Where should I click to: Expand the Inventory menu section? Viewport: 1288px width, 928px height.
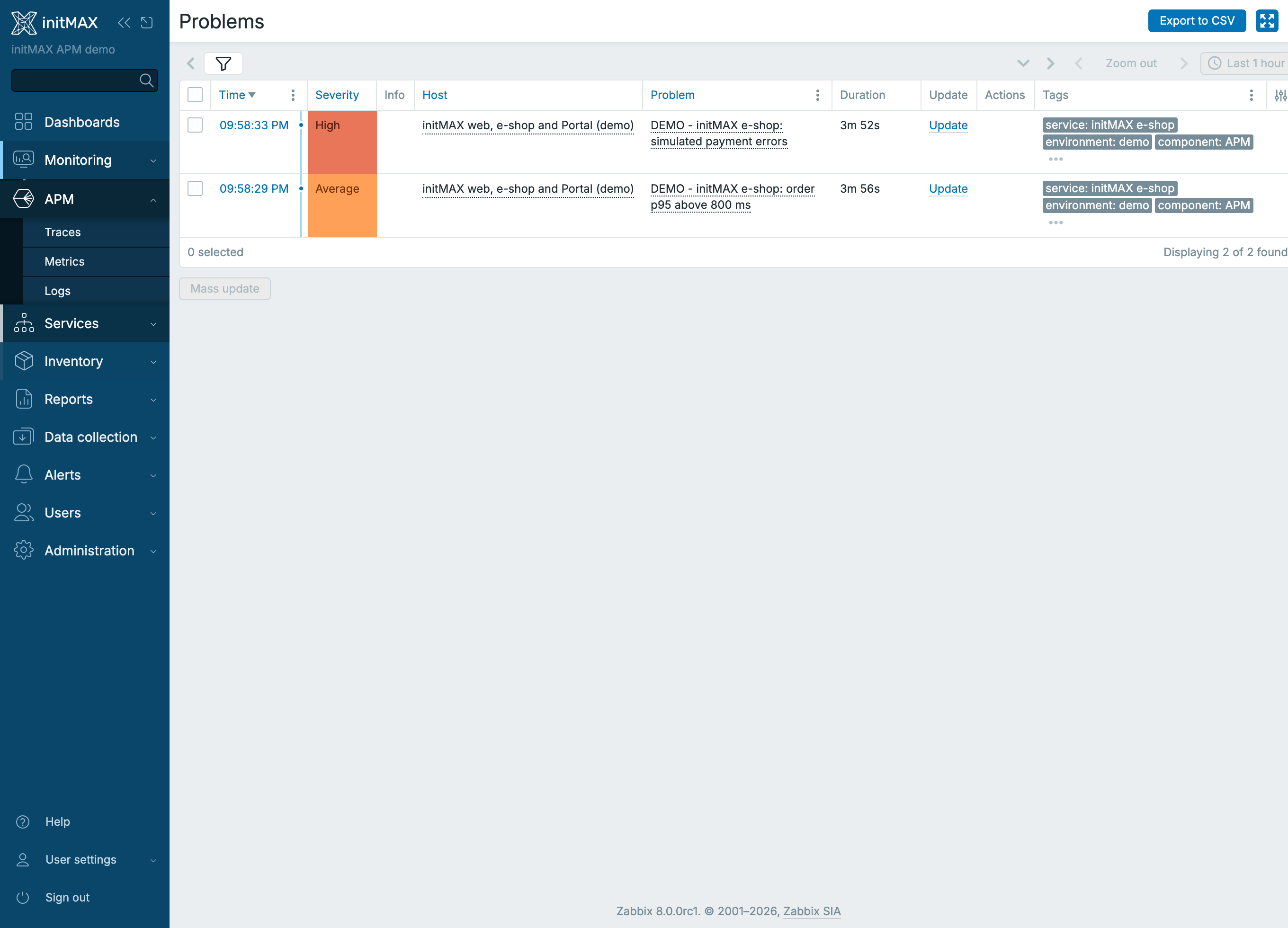[x=86, y=361]
